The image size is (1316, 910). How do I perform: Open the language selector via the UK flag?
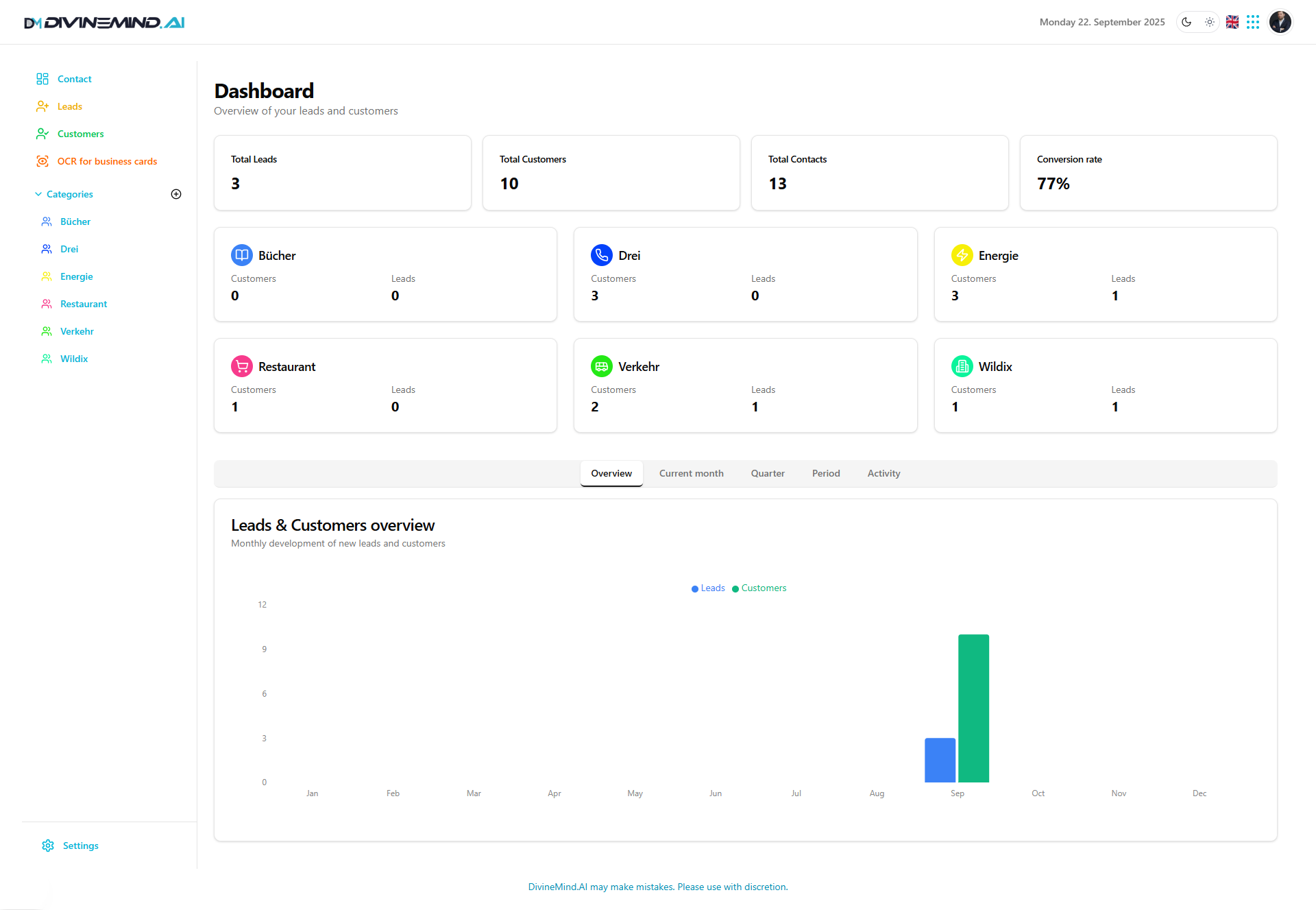(x=1232, y=21)
